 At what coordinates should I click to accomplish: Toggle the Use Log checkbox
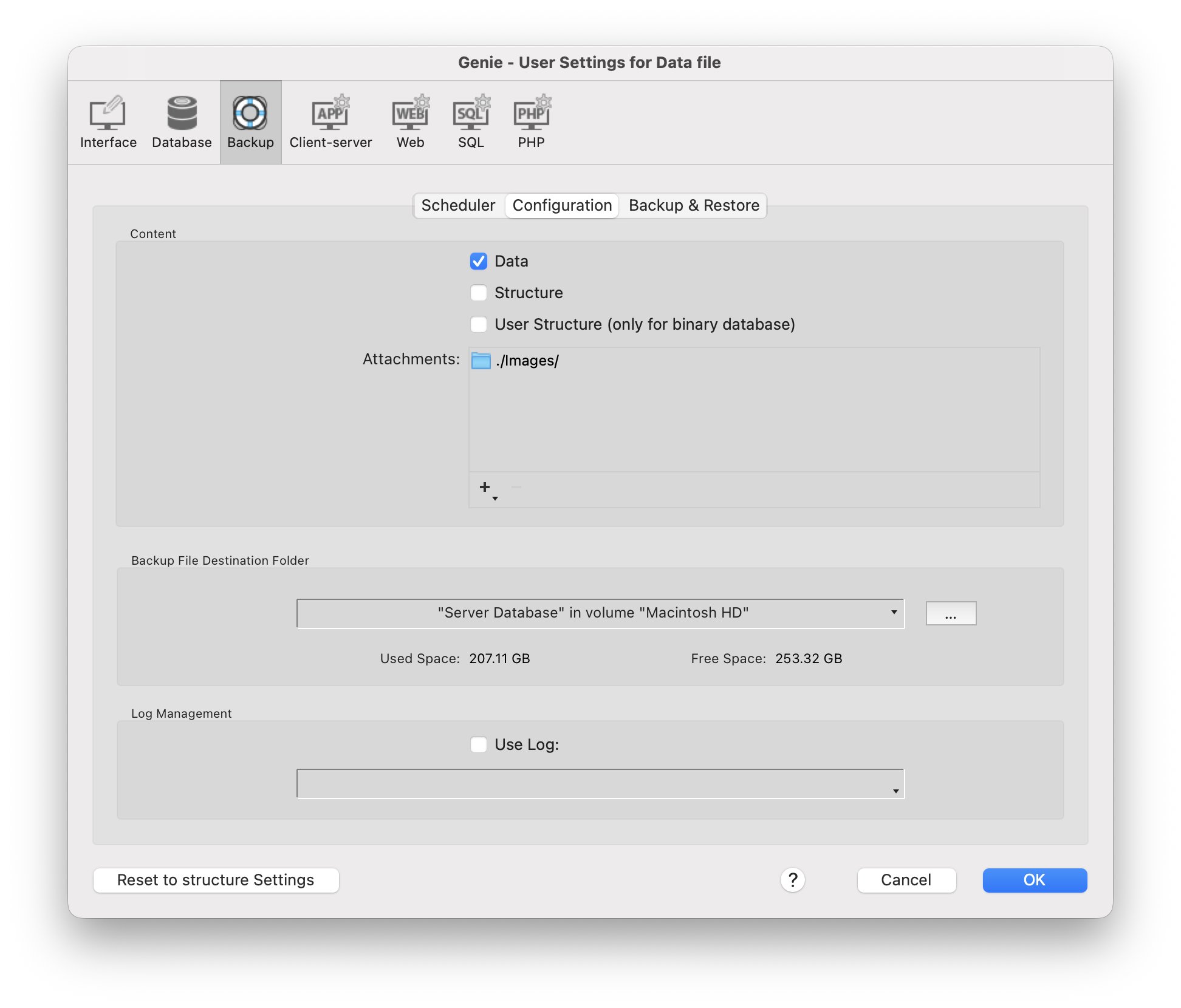pyautogui.click(x=479, y=744)
